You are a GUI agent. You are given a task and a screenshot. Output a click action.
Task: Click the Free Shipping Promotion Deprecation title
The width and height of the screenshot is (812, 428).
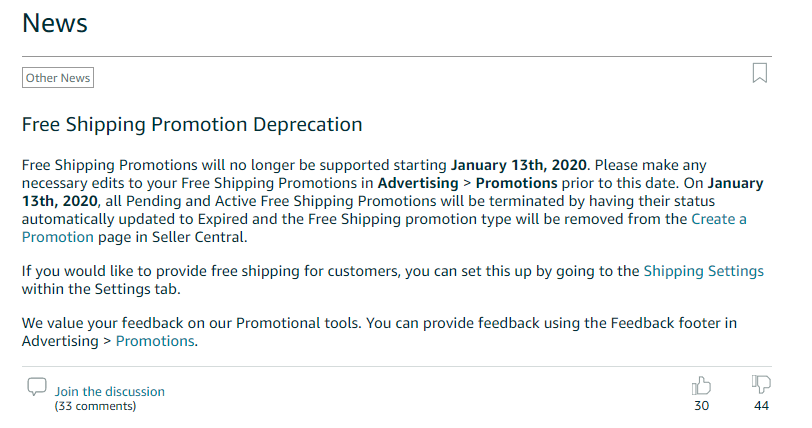tap(192, 125)
